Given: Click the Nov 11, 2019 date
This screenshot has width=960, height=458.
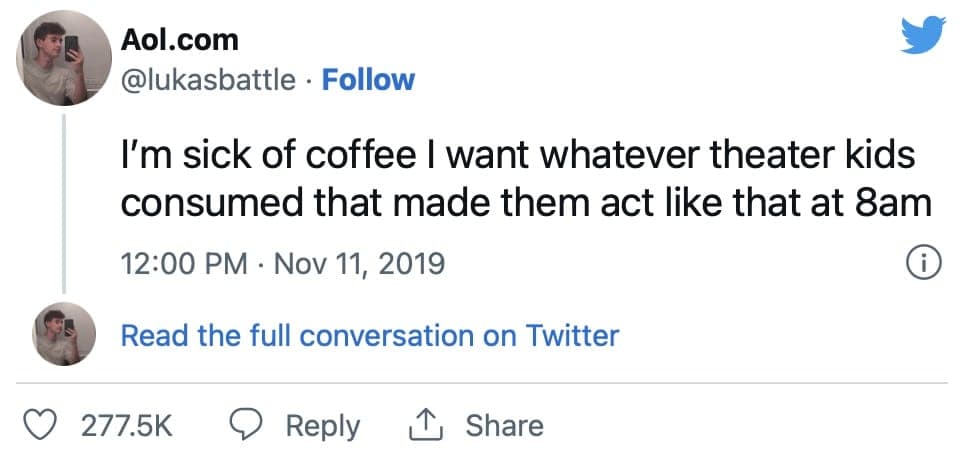Looking at the screenshot, I should tap(359, 264).
